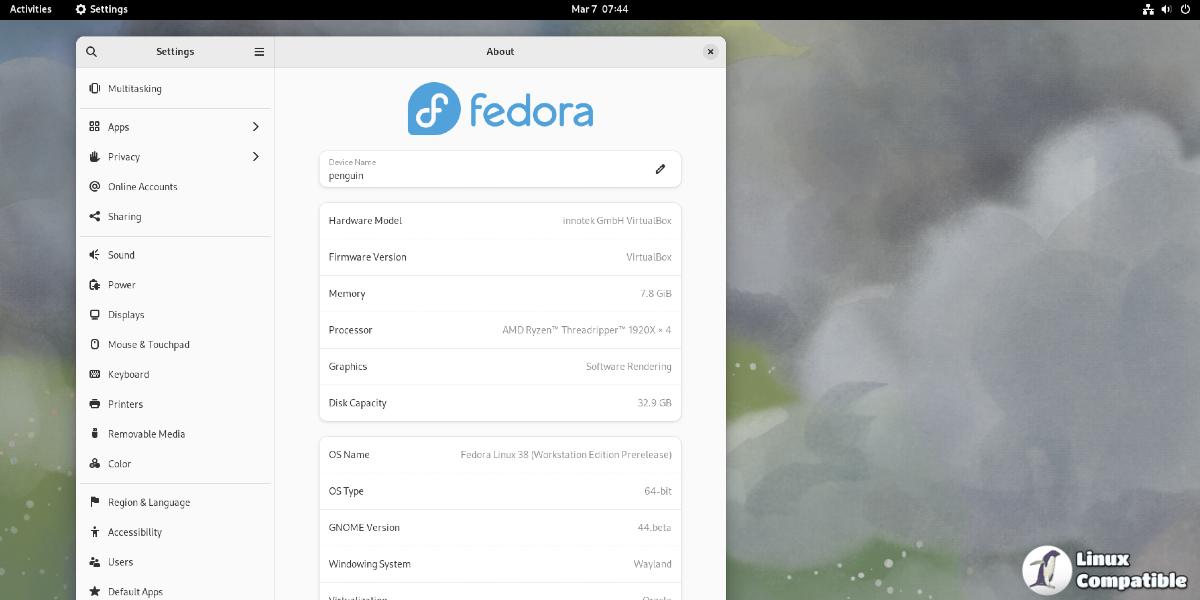
Task: Click the Device Name field
Action: pos(480,169)
